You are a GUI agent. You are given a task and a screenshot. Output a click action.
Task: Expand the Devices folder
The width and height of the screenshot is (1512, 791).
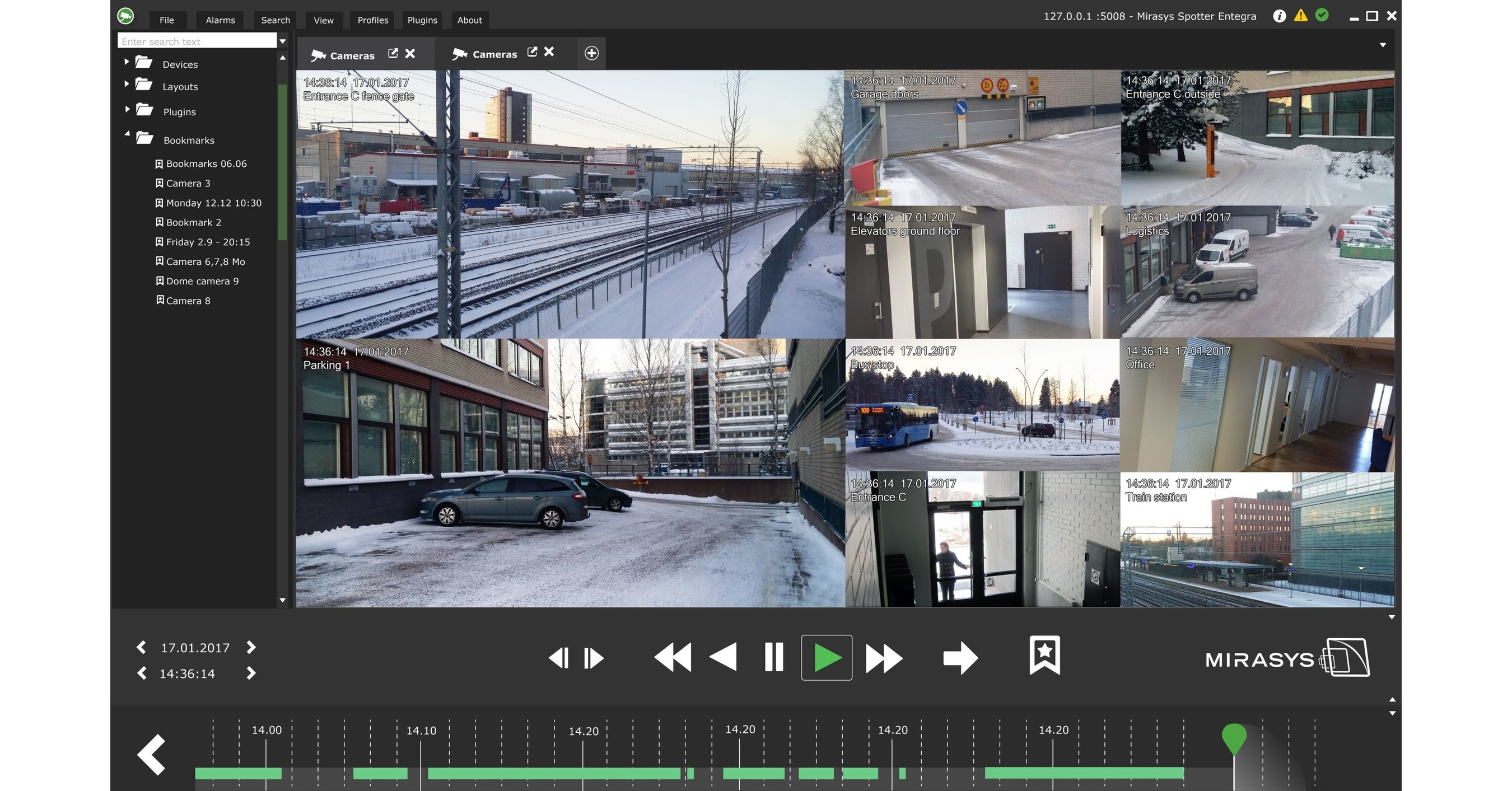[x=127, y=60]
